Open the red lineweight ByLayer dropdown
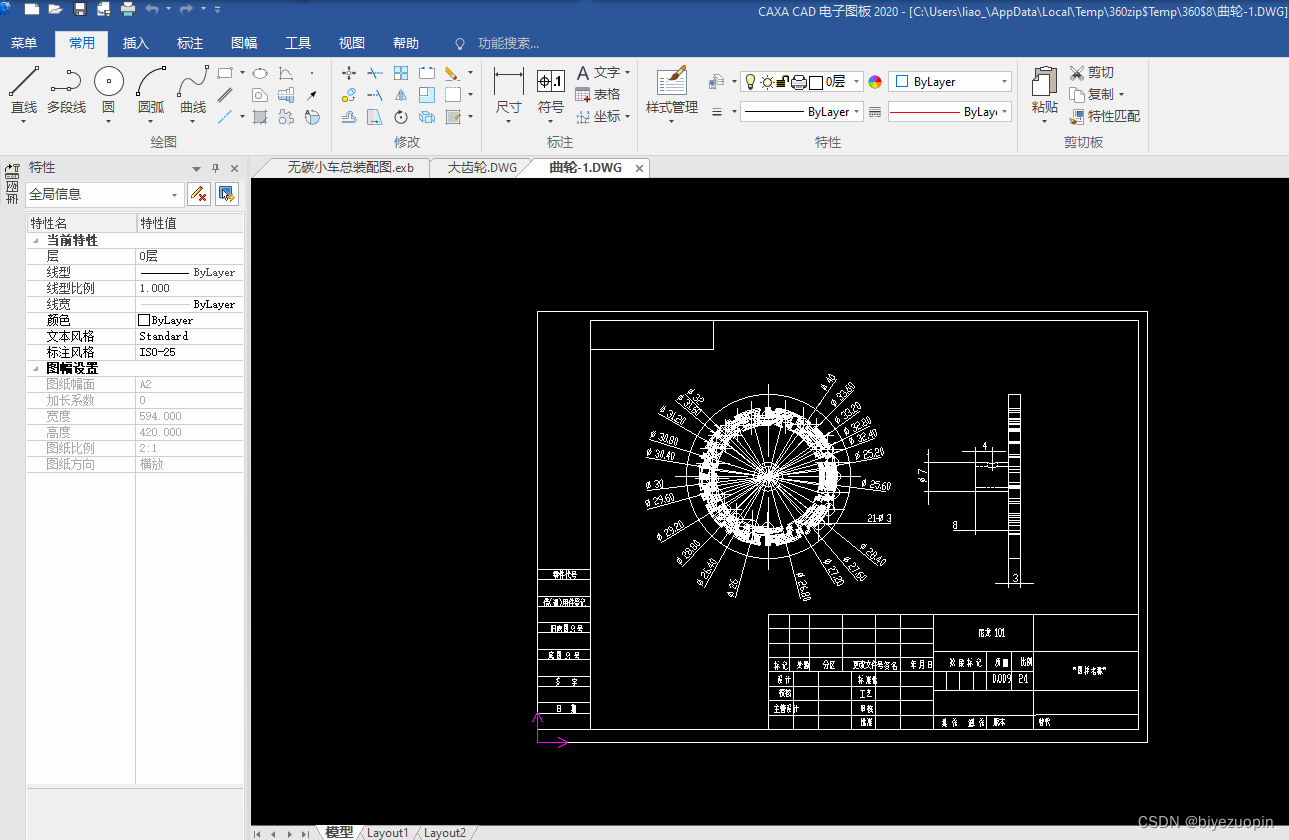This screenshot has width=1289, height=840. pos(950,112)
